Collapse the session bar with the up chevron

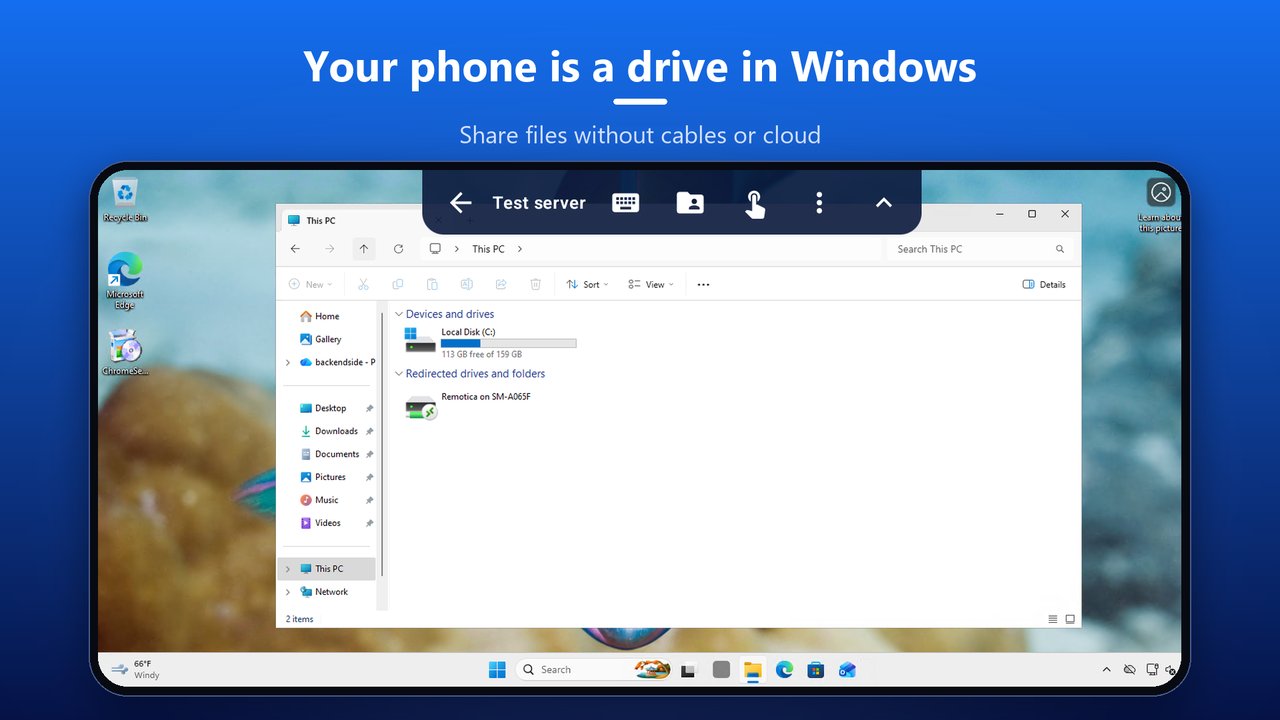pyautogui.click(x=883, y=203)
